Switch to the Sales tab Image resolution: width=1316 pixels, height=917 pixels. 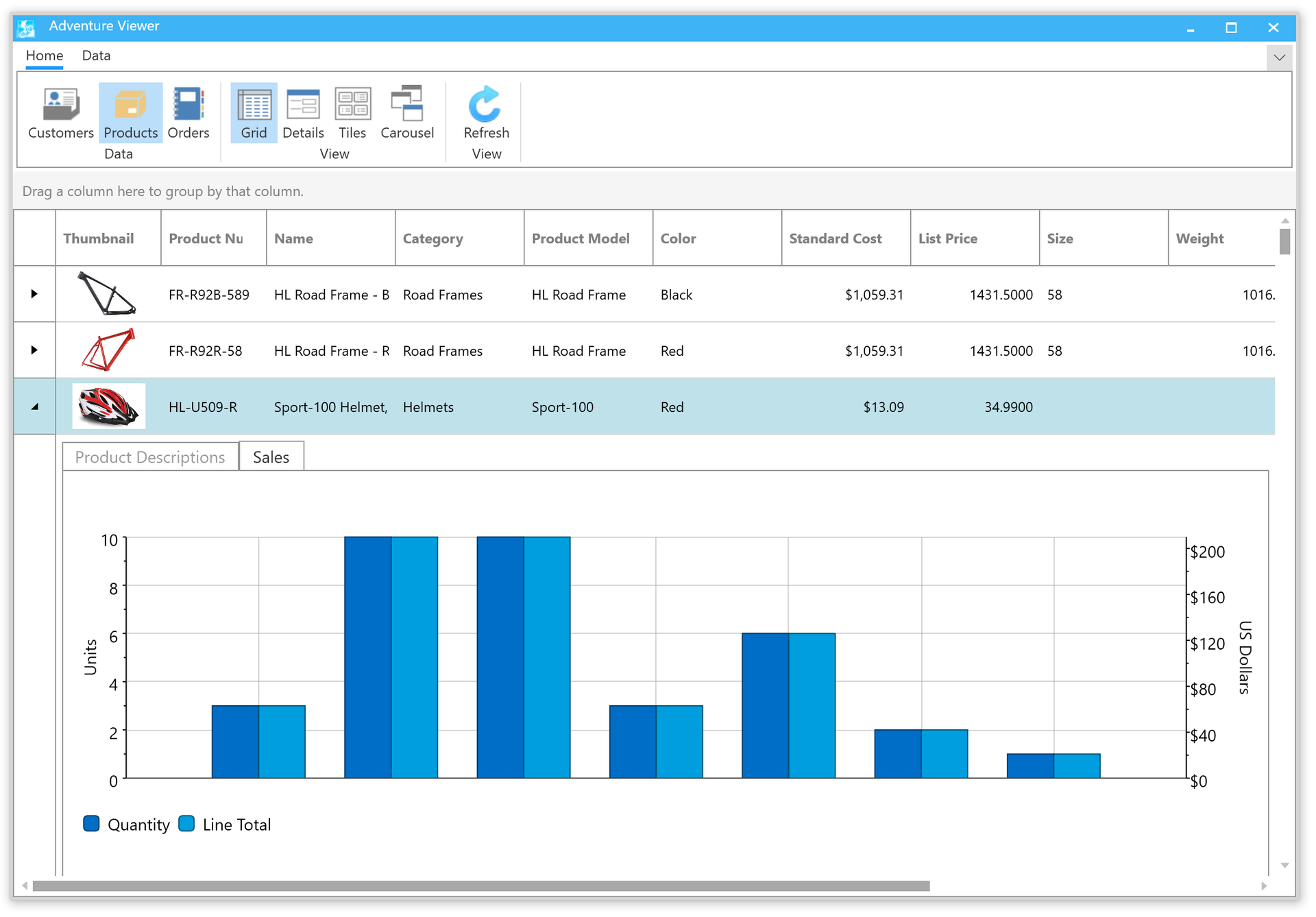click(272, 458)
